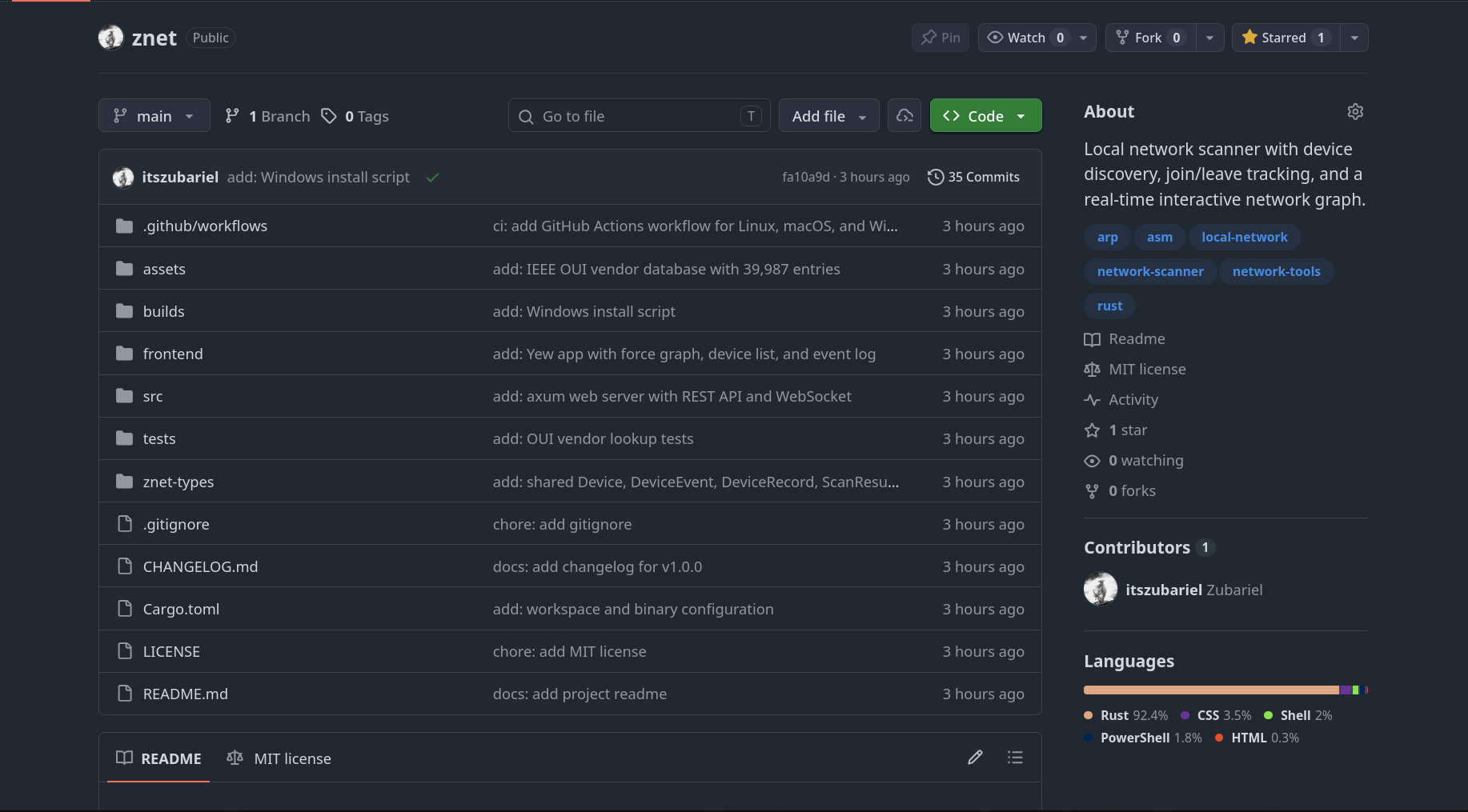This screenshot has height=812, width=1468.
Task: Click the src folder icon
Action: point(124,396)
